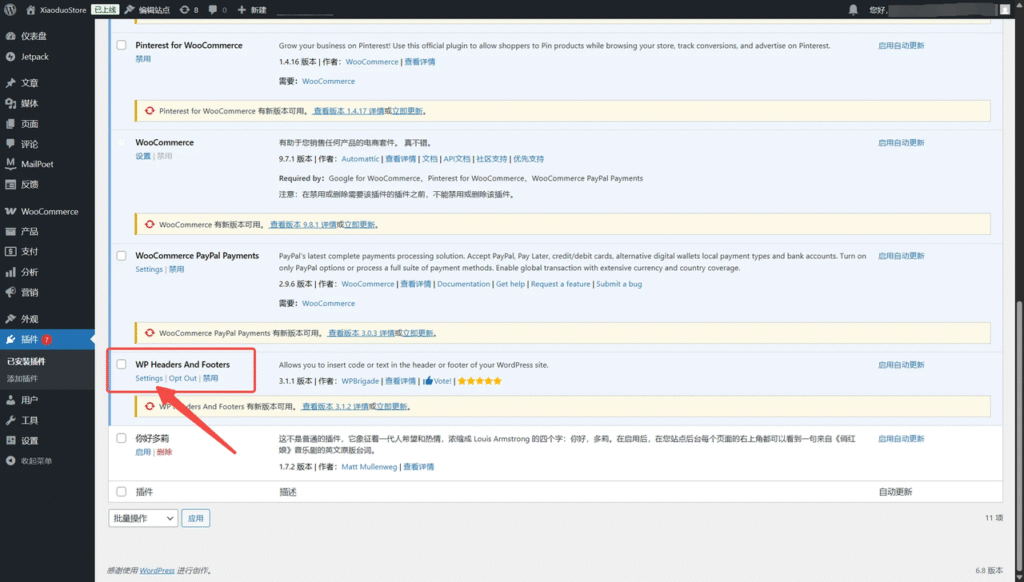
Task: Open the 批量操作 bulk actions dropdown
Action: pyautogui.click(x=143, y=518)
